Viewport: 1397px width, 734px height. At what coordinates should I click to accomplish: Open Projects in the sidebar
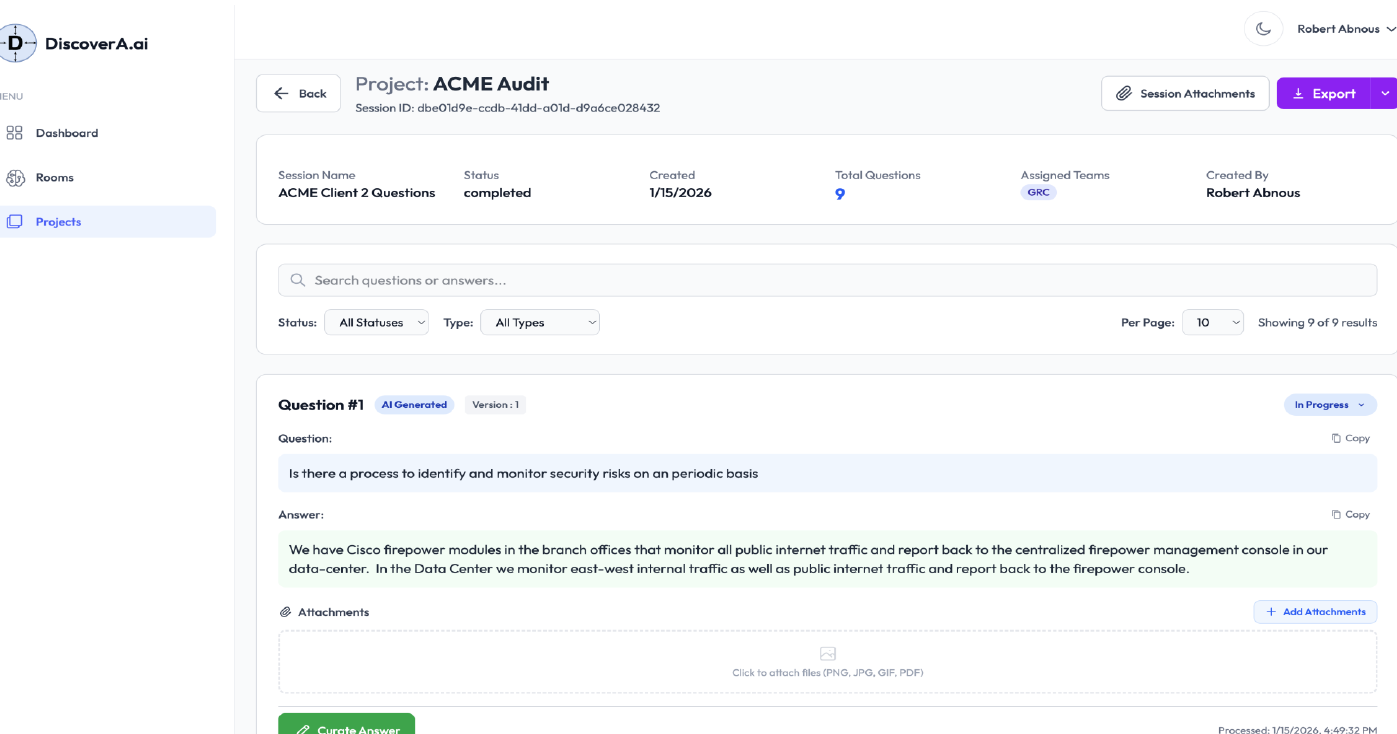point(107,222)
